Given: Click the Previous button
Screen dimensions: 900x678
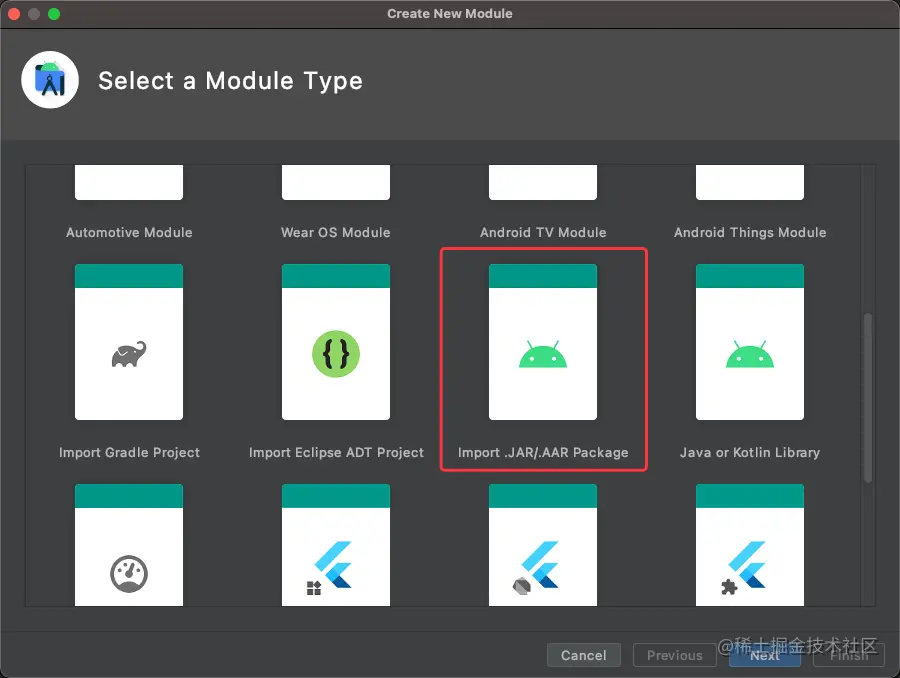Looking at the screenshot, I should [674, 655].
